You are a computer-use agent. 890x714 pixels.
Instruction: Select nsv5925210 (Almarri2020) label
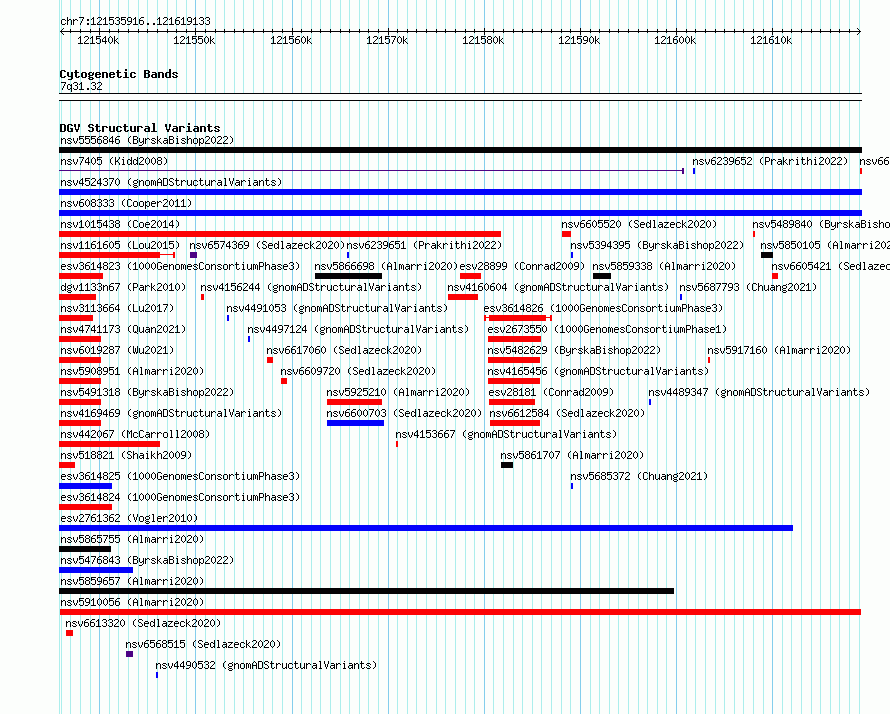pyautogui.click(x=398, y=392)
